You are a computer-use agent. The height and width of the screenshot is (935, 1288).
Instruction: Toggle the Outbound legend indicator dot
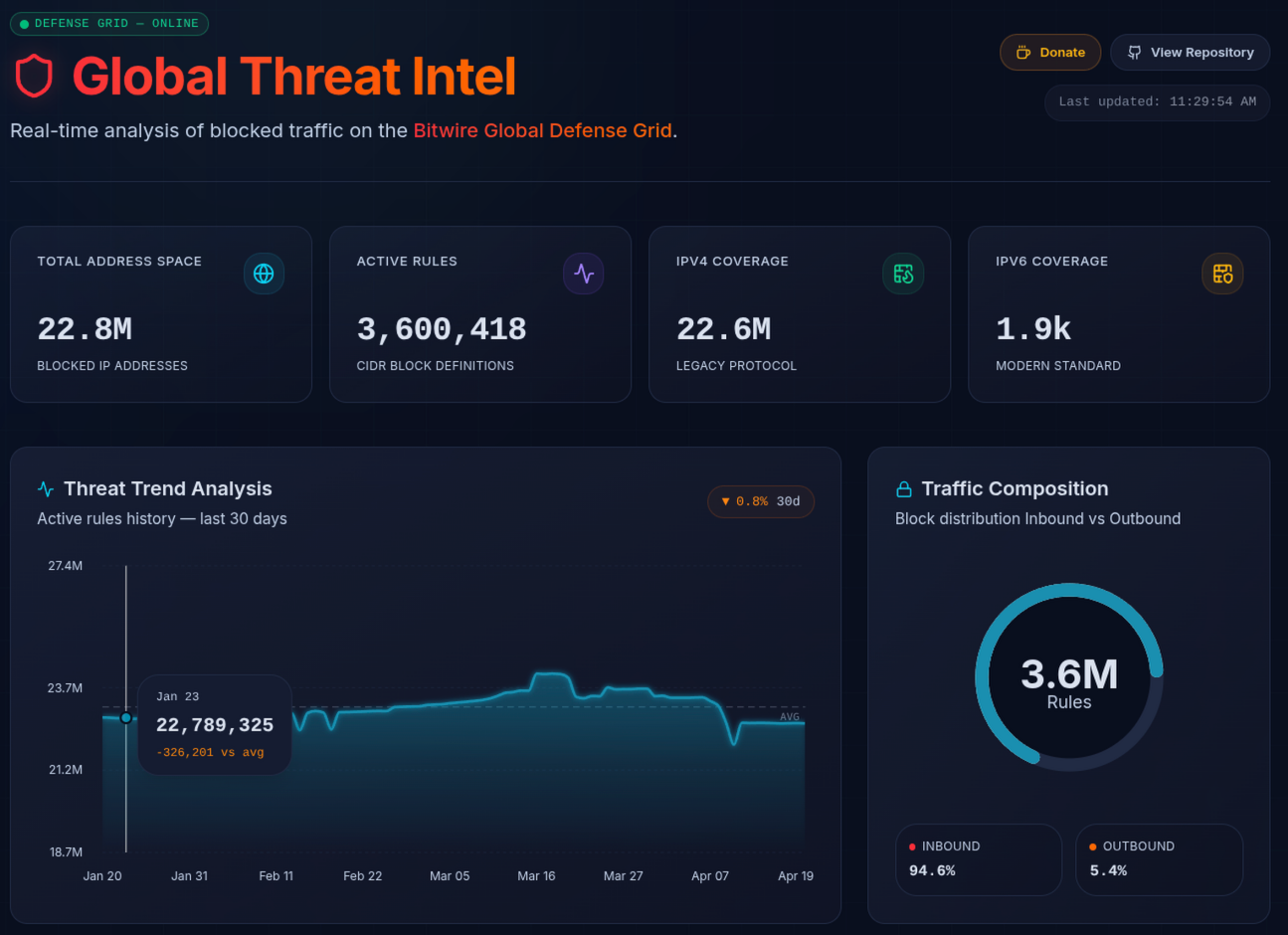tap(1092, 845)
